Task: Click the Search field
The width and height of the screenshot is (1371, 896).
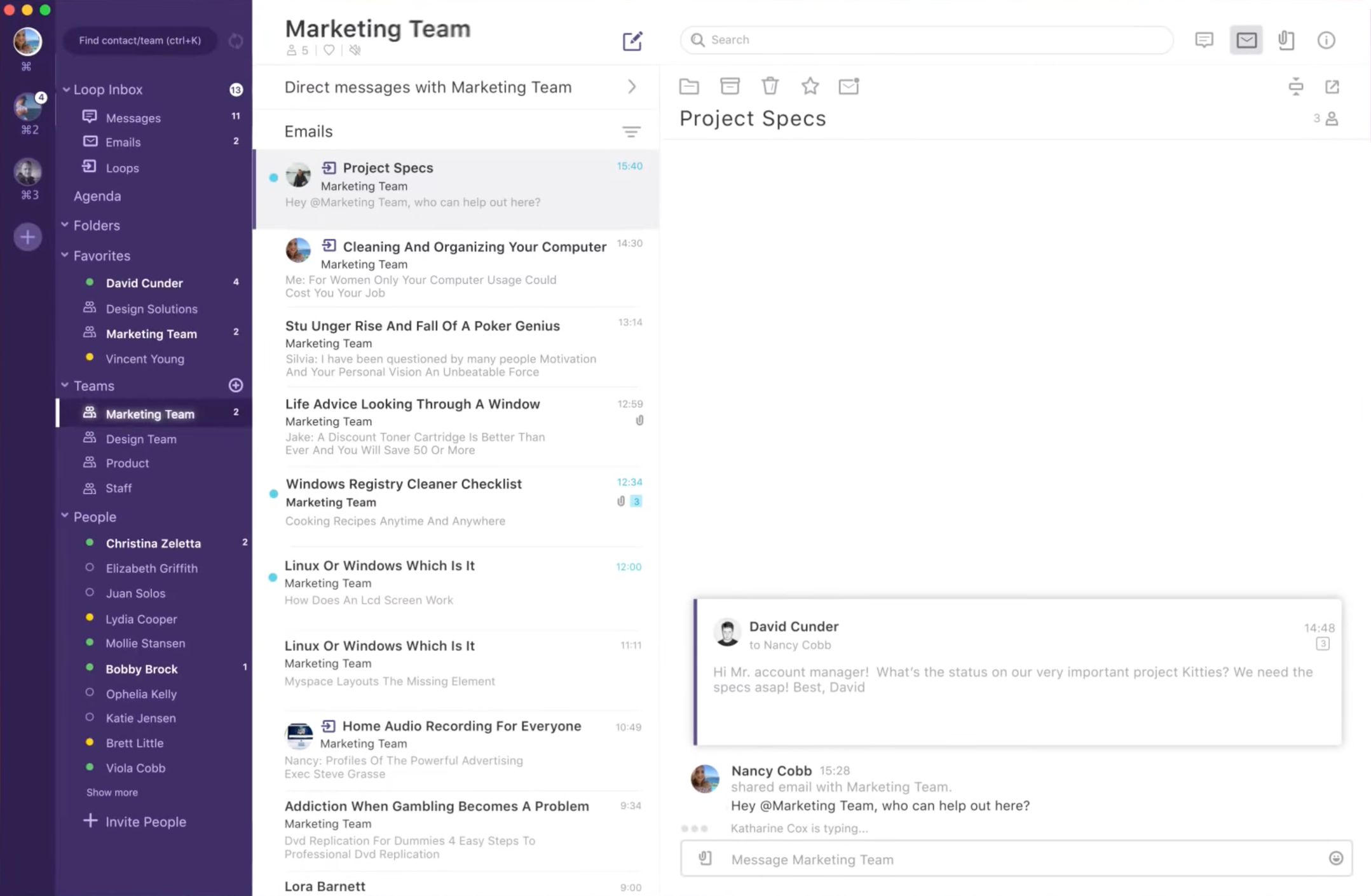Action: (927, 40)
